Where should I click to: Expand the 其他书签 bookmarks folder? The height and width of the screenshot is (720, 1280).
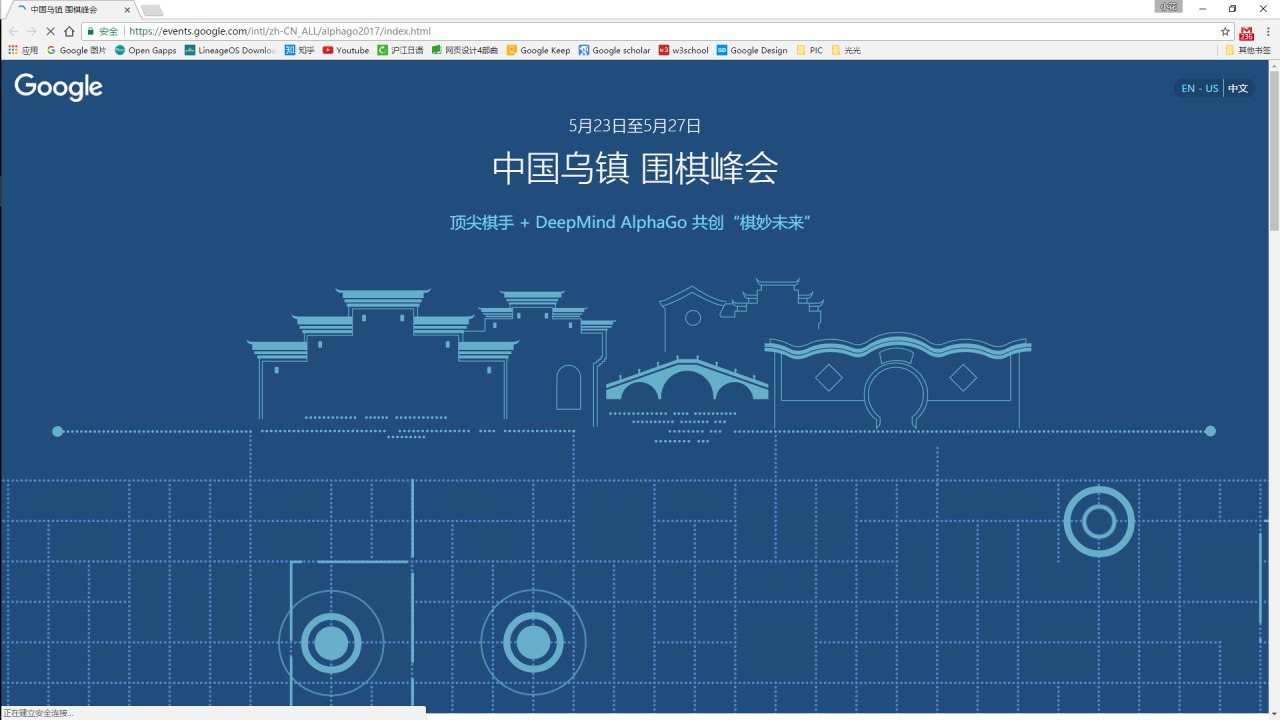1248,50
